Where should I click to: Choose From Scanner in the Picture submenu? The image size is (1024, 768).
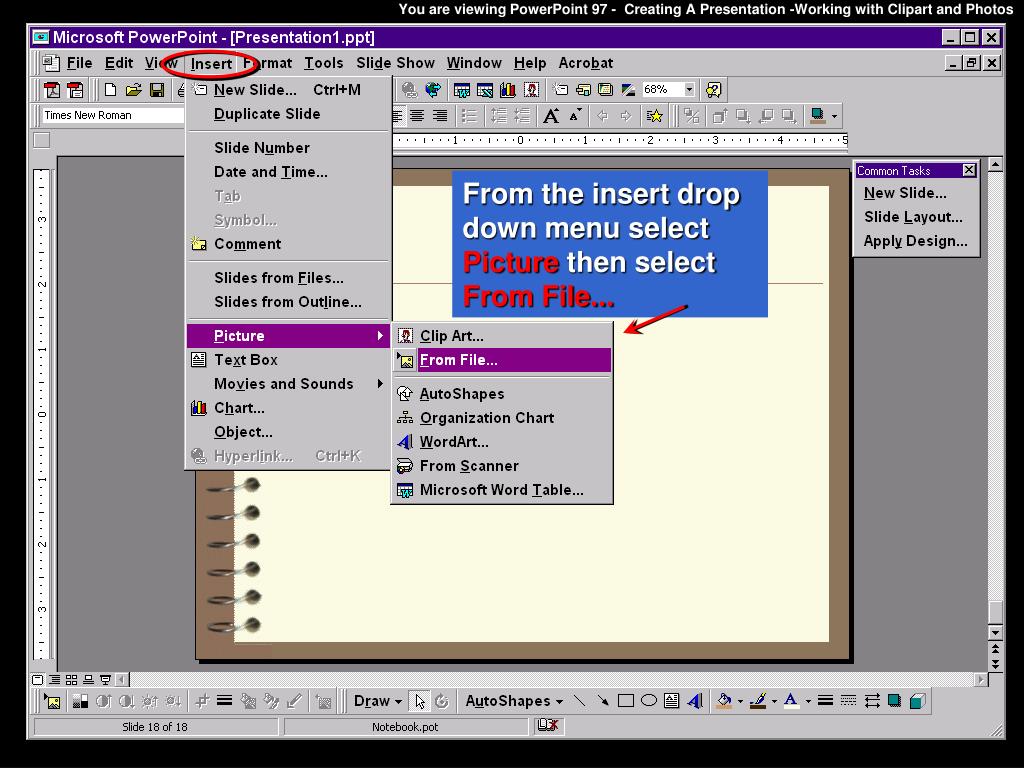pyautogui.click(x=502, y=466)
